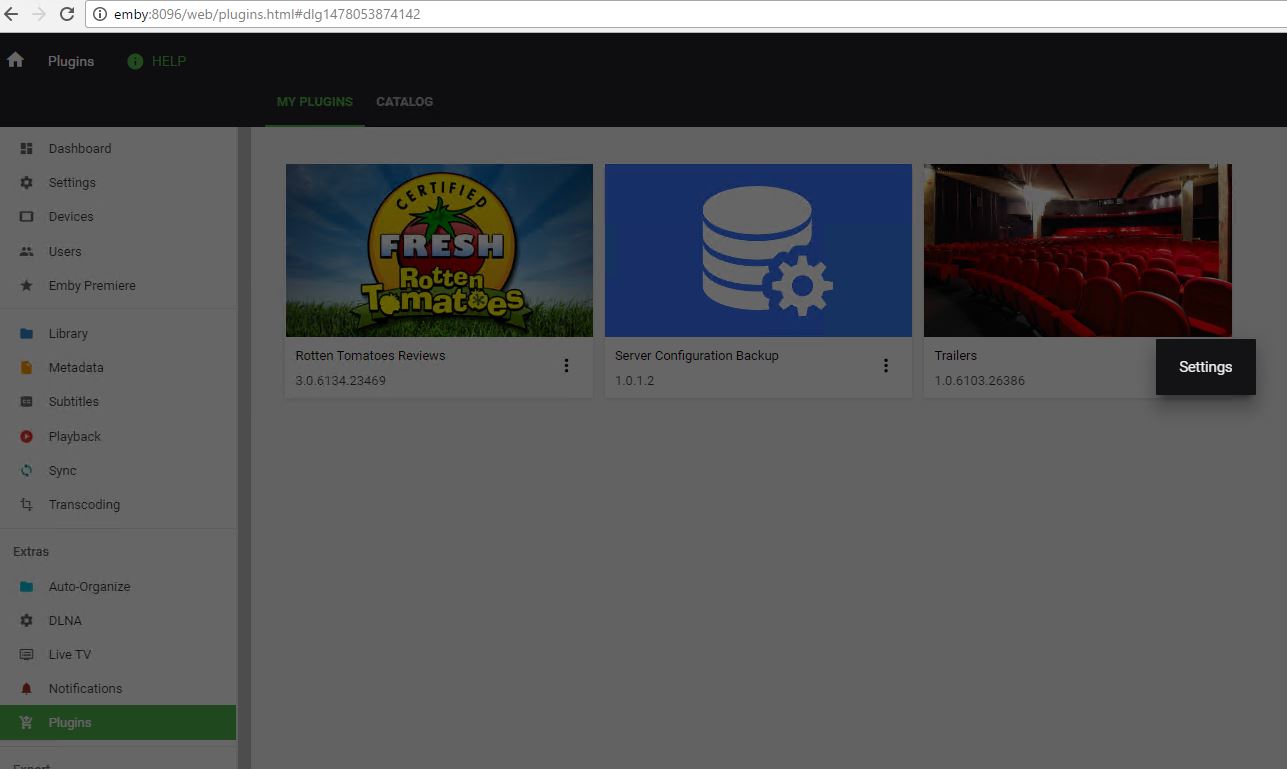This screenshot has width=1287, height=769.
Task: Open the Sync sidebar link
Action: click(x=118, y=471)
